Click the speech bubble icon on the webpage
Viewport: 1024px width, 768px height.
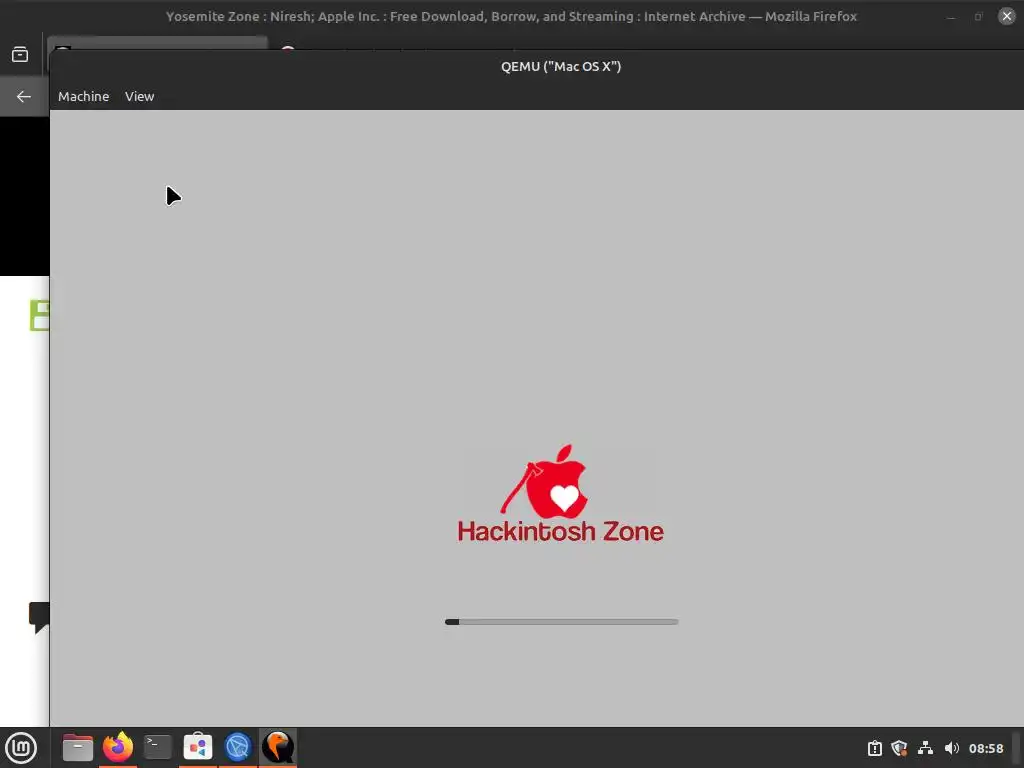(39, 617)
